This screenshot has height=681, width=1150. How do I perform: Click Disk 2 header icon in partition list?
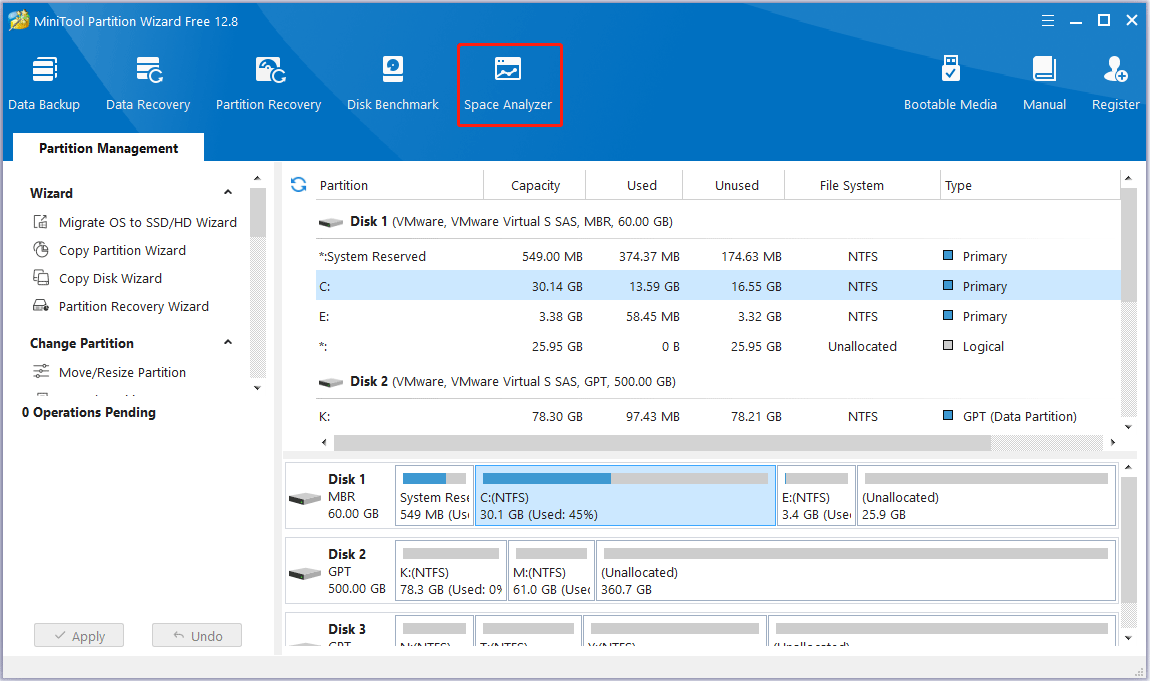[x=331, y=382]
